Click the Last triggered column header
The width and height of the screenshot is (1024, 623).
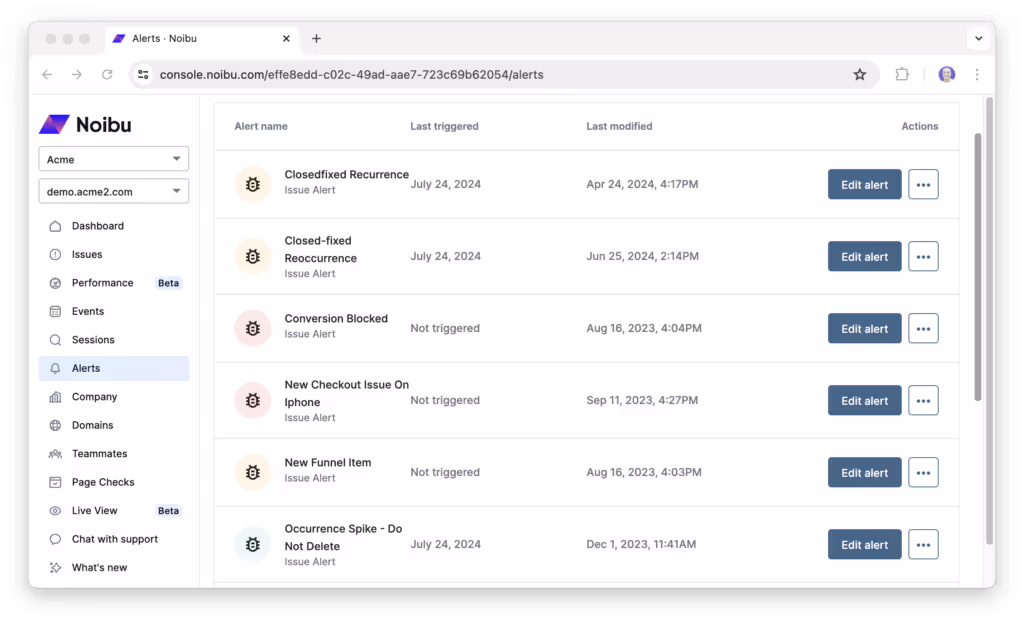point(444,126)
